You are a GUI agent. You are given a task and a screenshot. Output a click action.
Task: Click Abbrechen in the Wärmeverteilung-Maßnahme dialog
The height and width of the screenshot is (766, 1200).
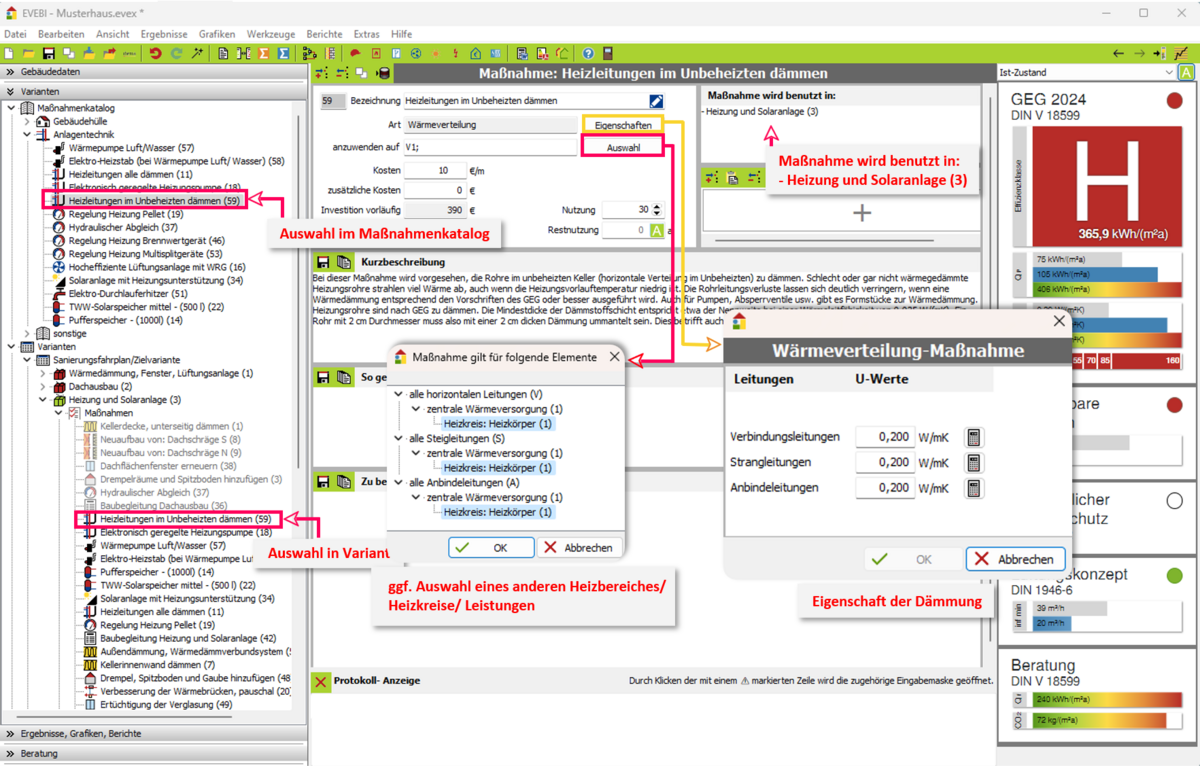pyautogui.click(x=1015, y=559)
